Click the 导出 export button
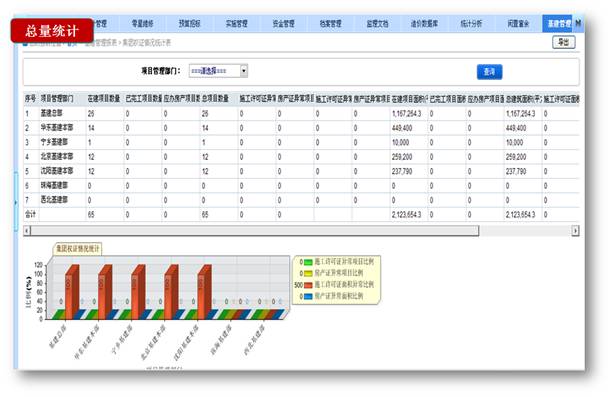This screenshot has height=397, width=611. [563, 42]
